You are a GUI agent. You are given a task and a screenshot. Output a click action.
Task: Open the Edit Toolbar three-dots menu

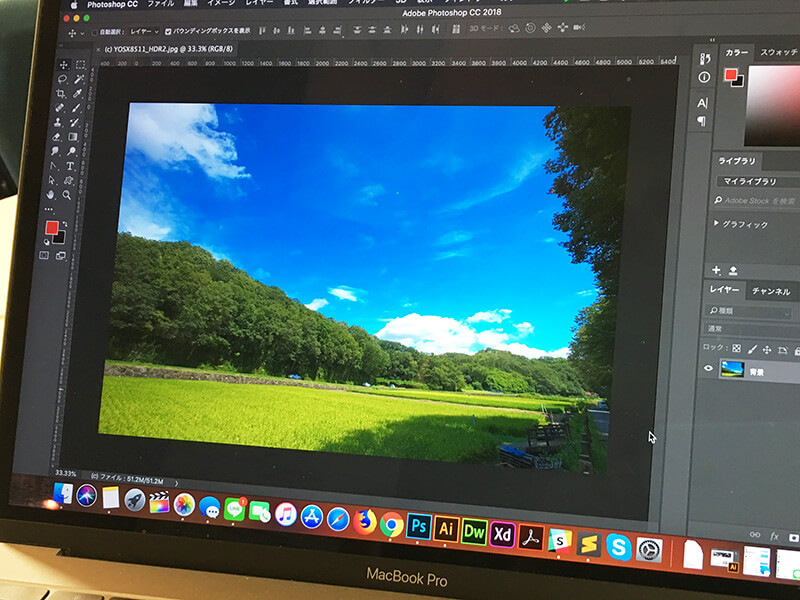[x=49, y=209]
